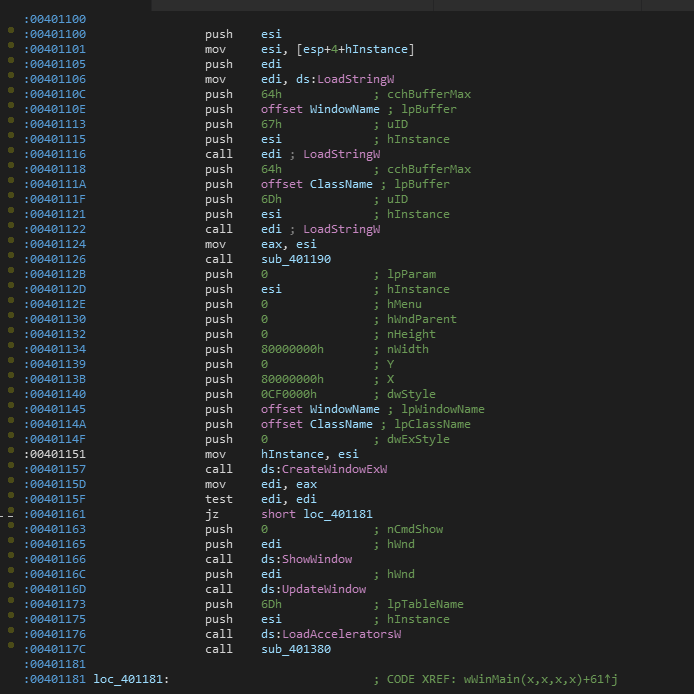Toggle breakpoint dot at address 00401100 push esi

coord(10,34)
